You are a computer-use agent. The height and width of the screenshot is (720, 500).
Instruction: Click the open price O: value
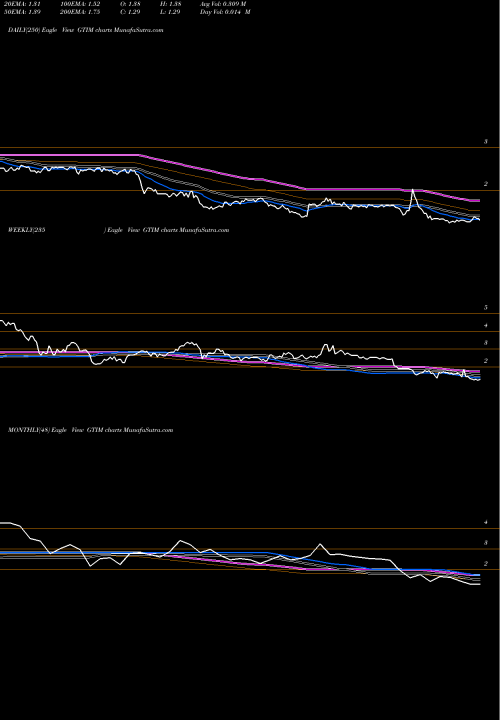(131, 4)
